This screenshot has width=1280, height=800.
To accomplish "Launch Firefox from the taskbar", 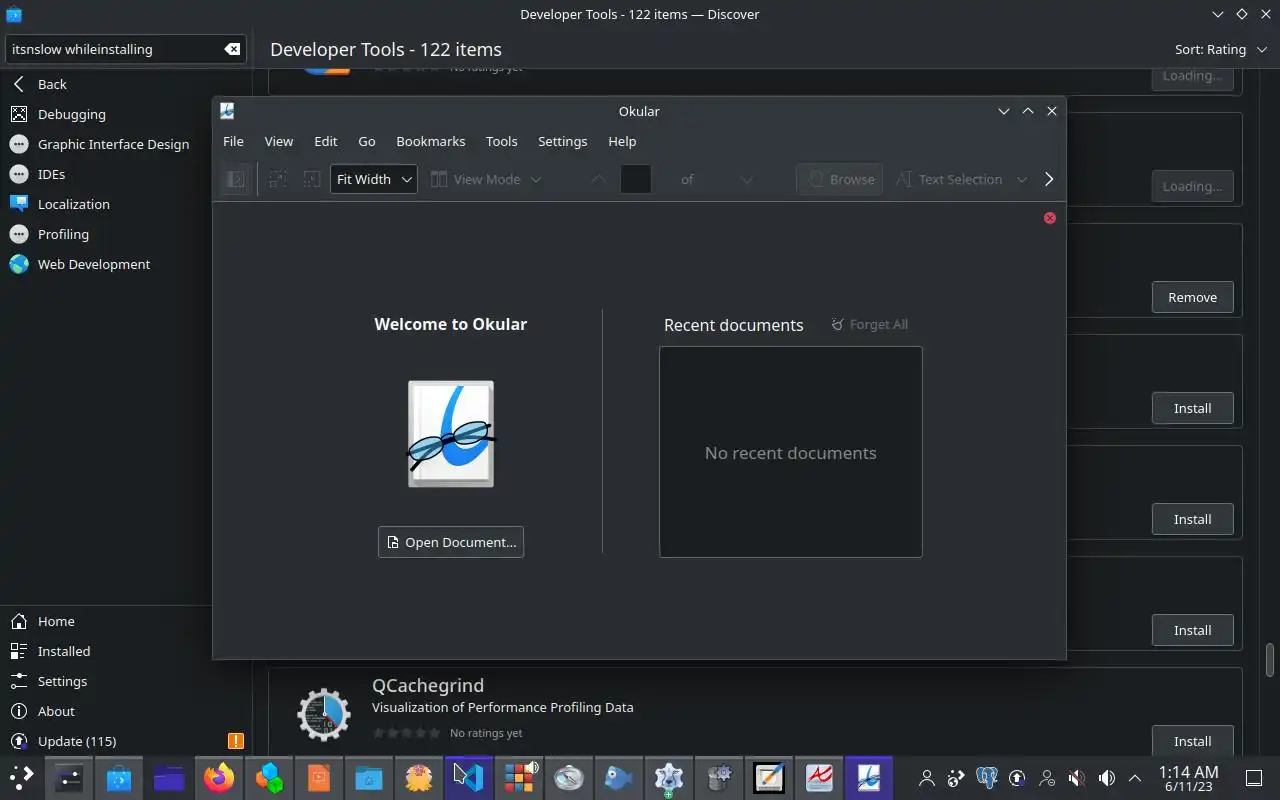I will click(219, 777).
